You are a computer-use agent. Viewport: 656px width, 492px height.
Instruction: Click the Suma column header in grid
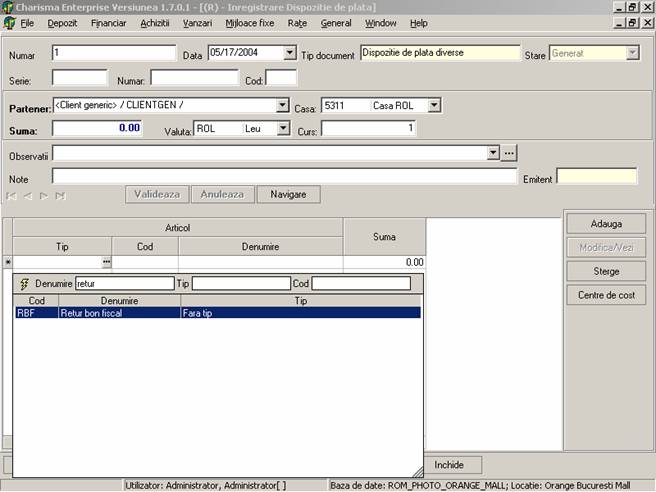tap(384, 237)
